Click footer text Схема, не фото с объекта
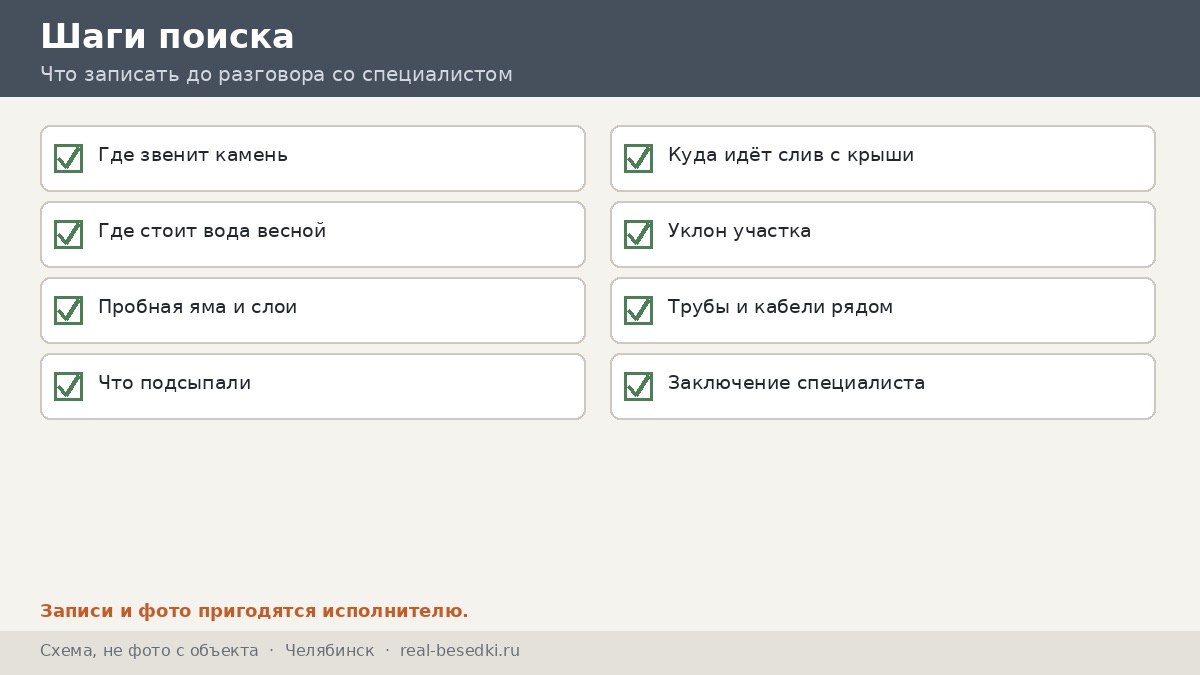 click(x=149, y=651)
